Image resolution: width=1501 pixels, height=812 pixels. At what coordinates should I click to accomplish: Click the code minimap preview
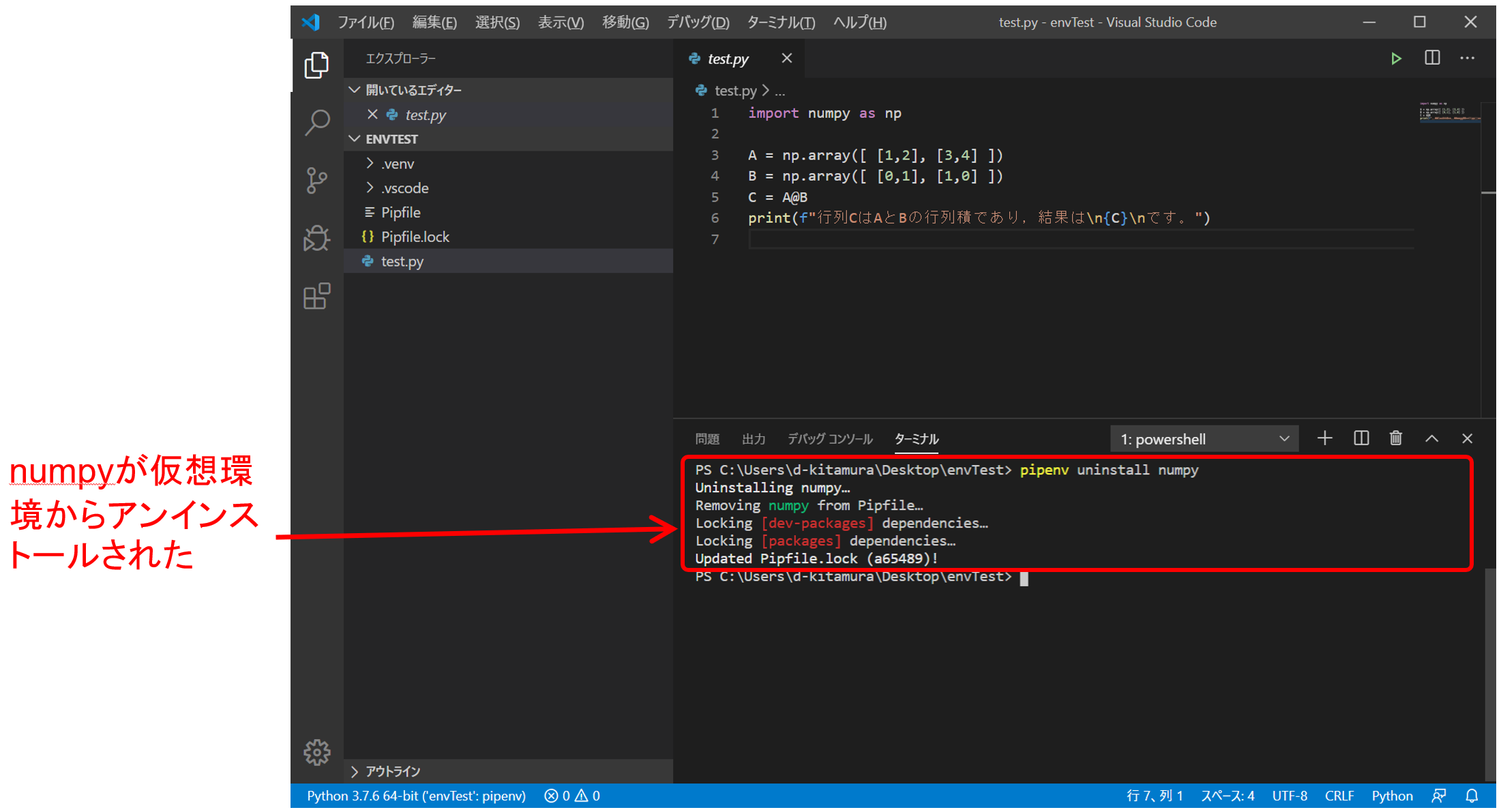(1449, 112)
